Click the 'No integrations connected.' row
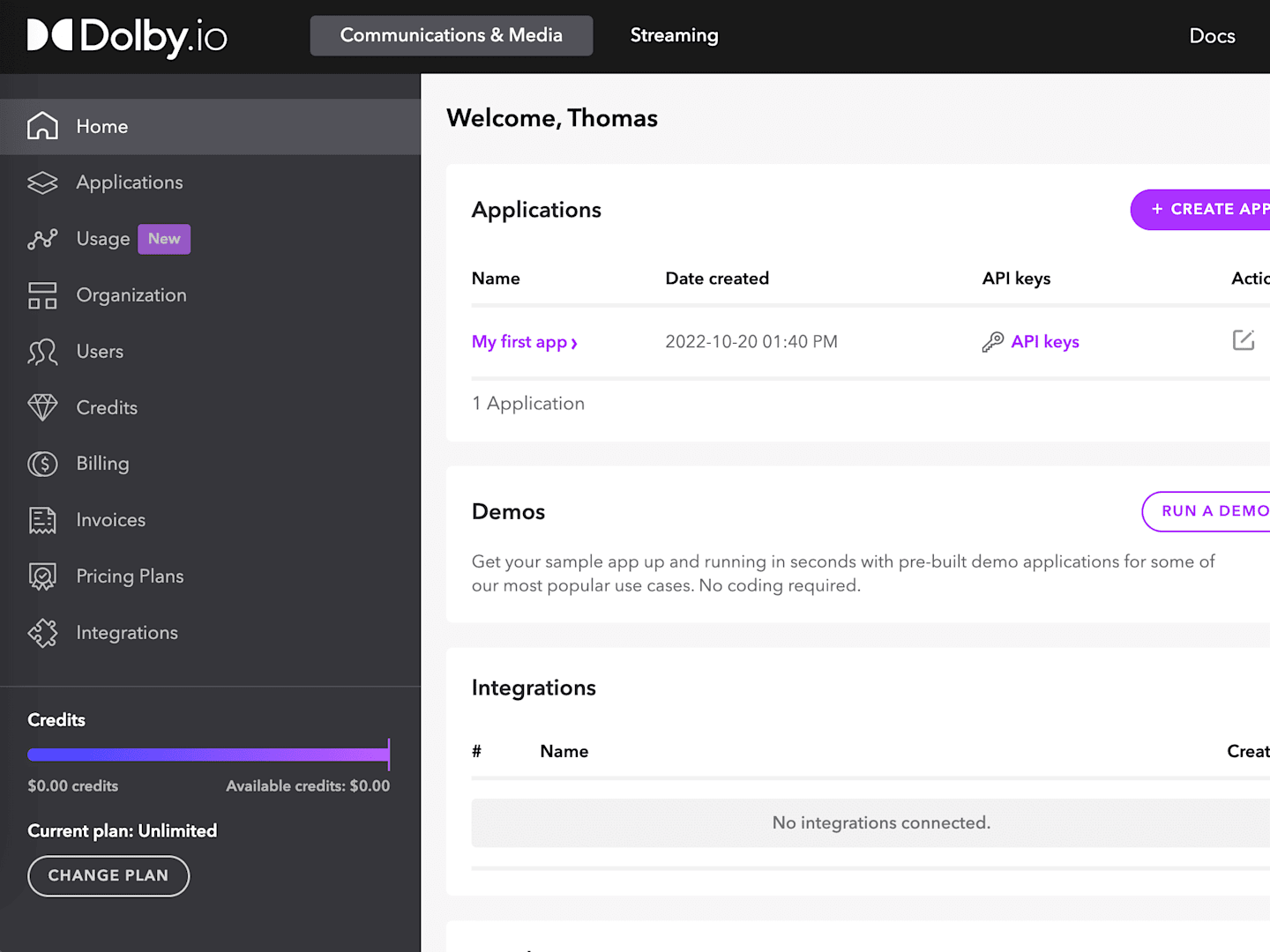 tap(870, 823)
